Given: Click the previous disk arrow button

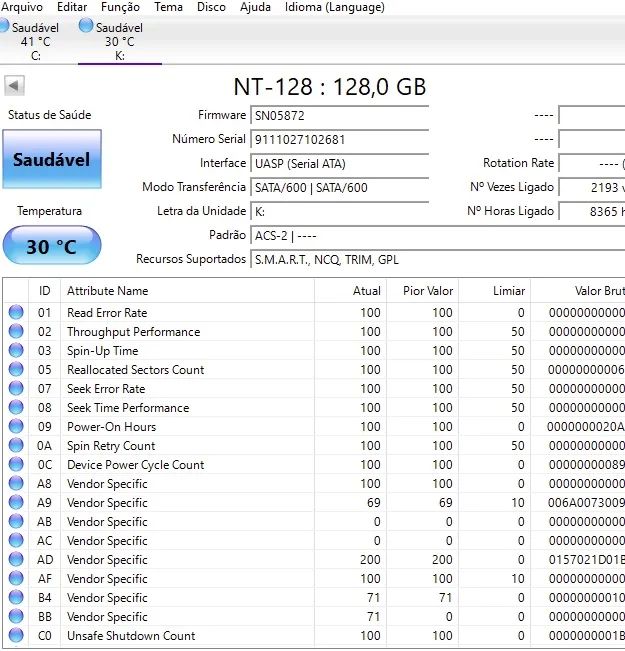Looking at the screenshot, I should (x=15, y=86).
